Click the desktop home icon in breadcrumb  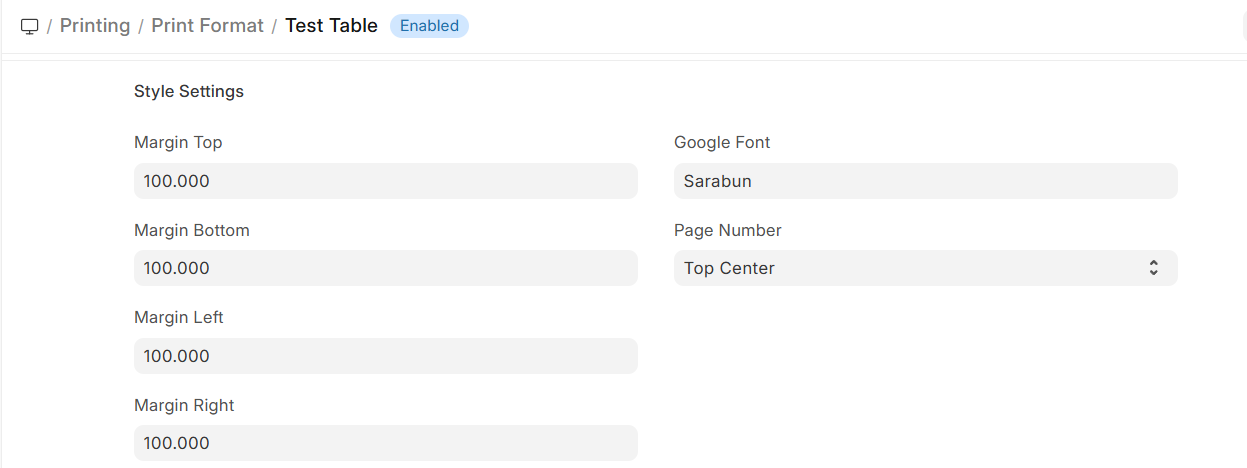[x=30, y=26]
